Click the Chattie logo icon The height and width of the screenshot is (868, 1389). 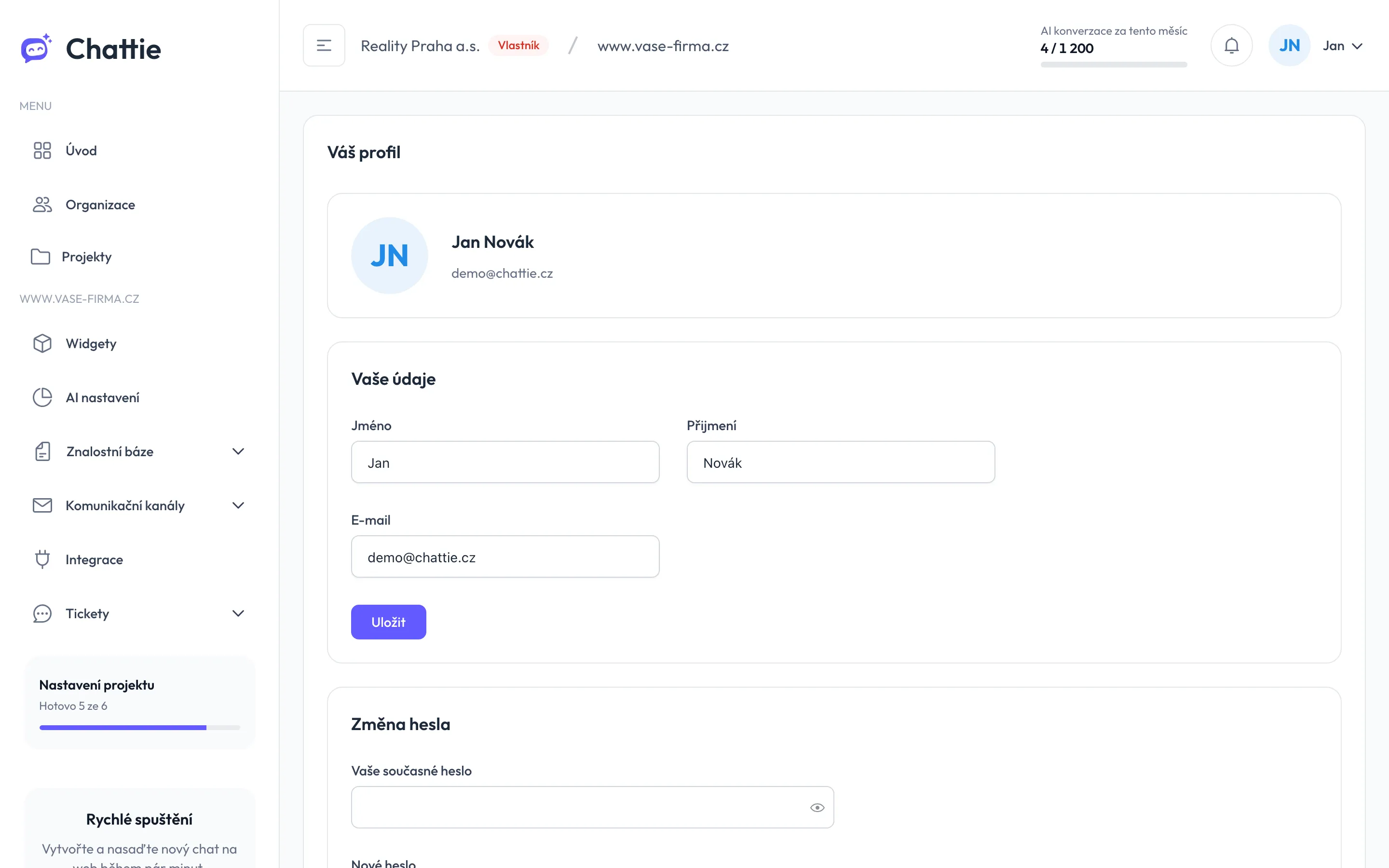pyautogui.click(x=36, y=48)
